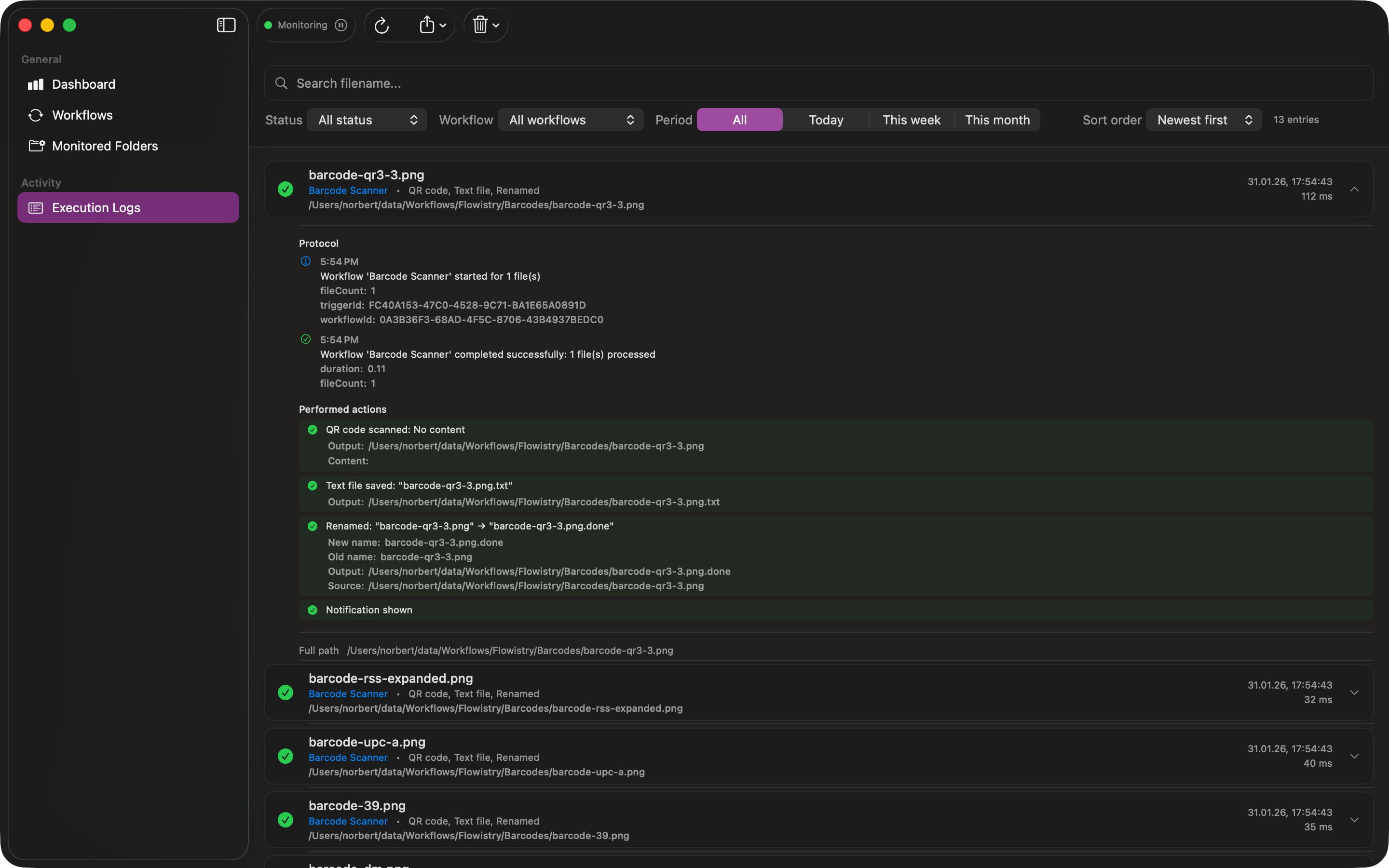1389x868 pixels.
Task: Click the trash delete logs icon
Action: [480, 25]
